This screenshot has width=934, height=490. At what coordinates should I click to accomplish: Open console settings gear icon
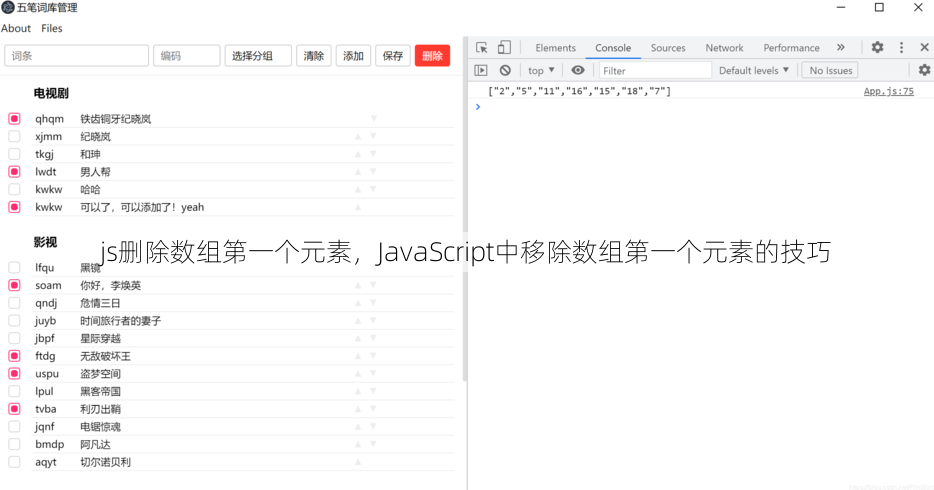pos(924,70)
